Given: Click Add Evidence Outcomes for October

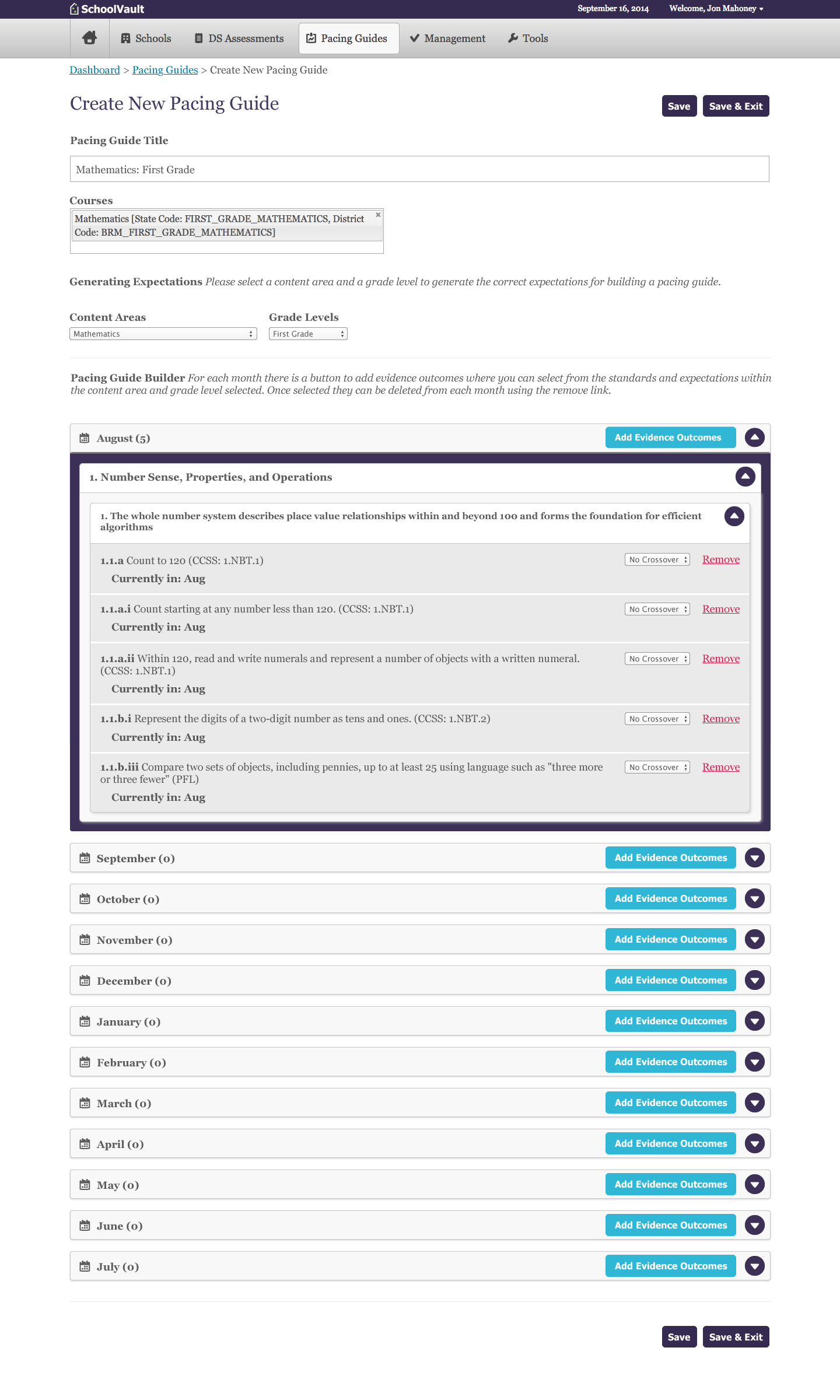Looking at the screenshot, I should click(x=670, y=899).
